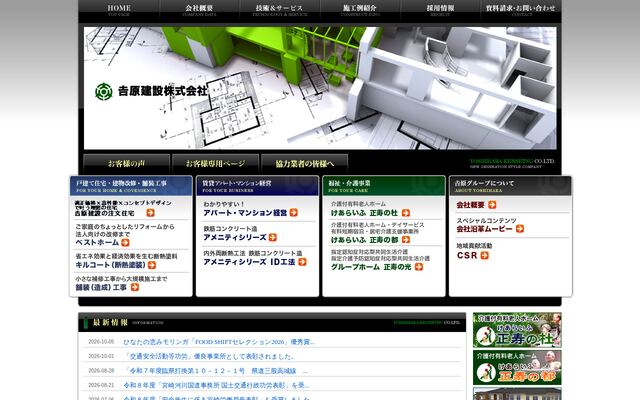Viewport: 640px width, 400px height.
Task: Click the 福祉・介護事業 panel header
Action: 384,186
